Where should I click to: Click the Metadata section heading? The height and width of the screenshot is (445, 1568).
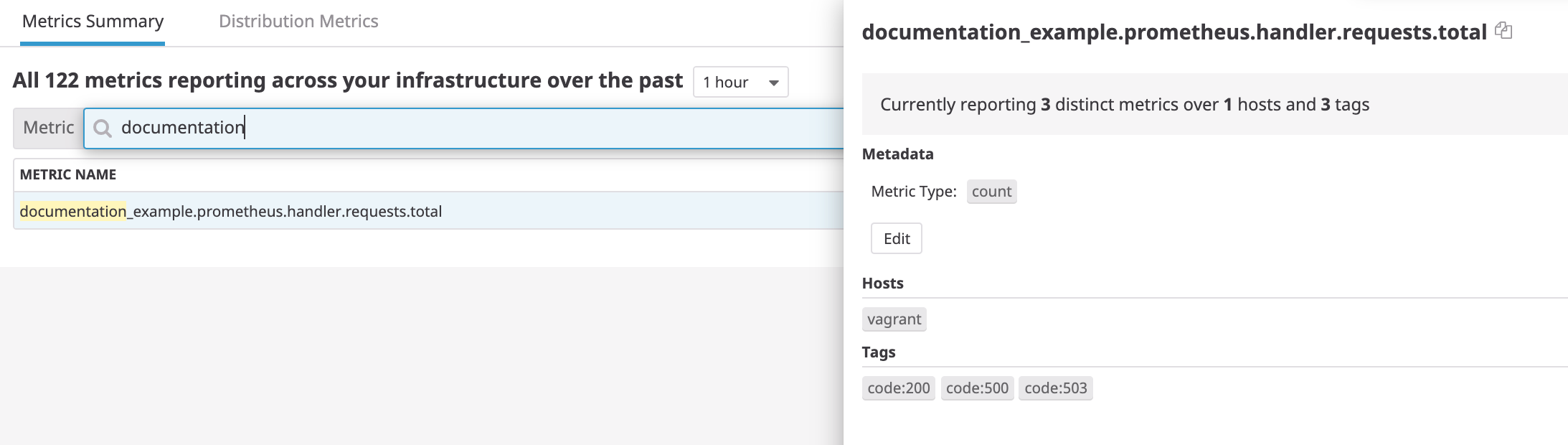pyautogui.click(x=897, y=154)
